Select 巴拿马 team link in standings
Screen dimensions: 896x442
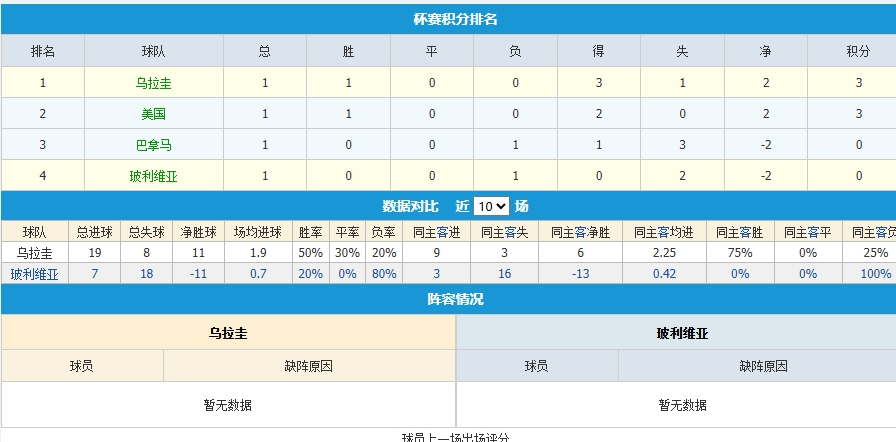point(154,145)
